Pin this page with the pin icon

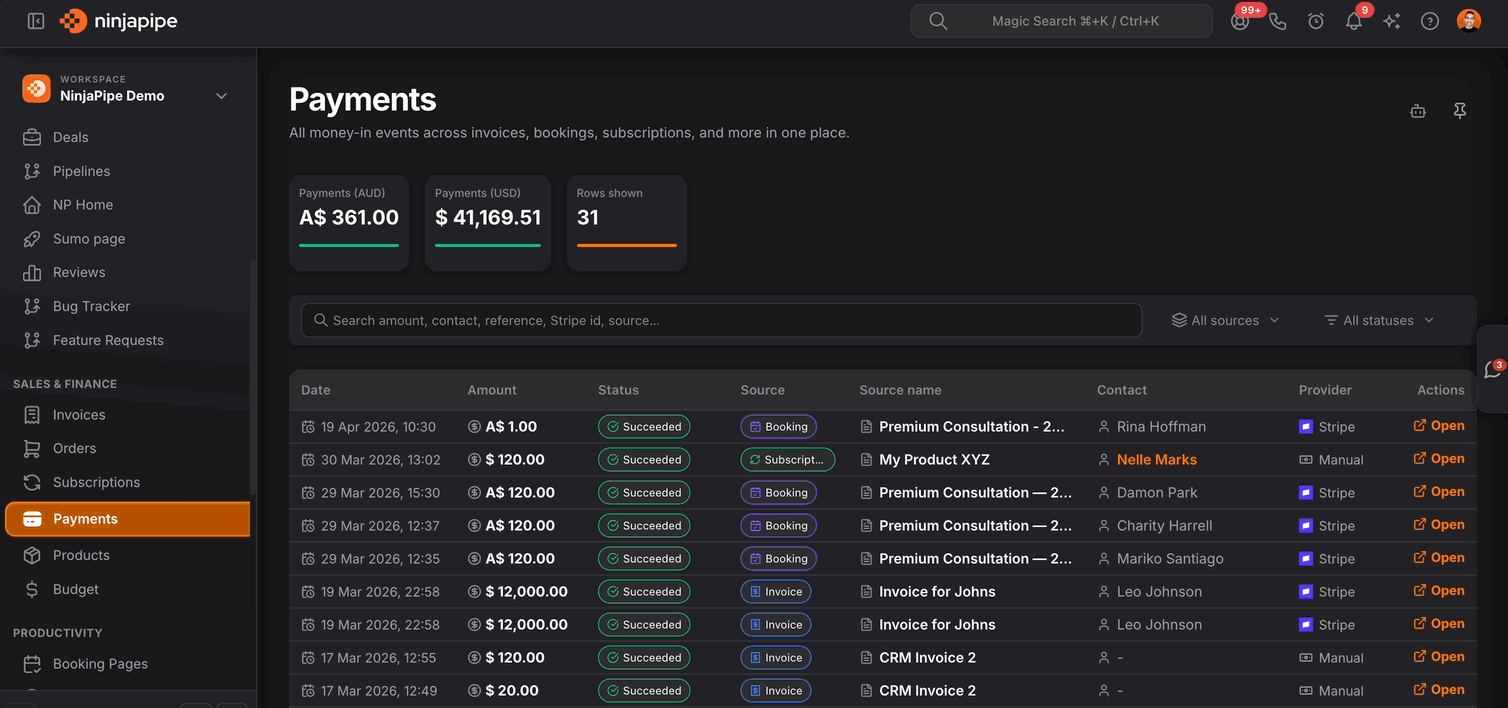tap(1459, 111)
